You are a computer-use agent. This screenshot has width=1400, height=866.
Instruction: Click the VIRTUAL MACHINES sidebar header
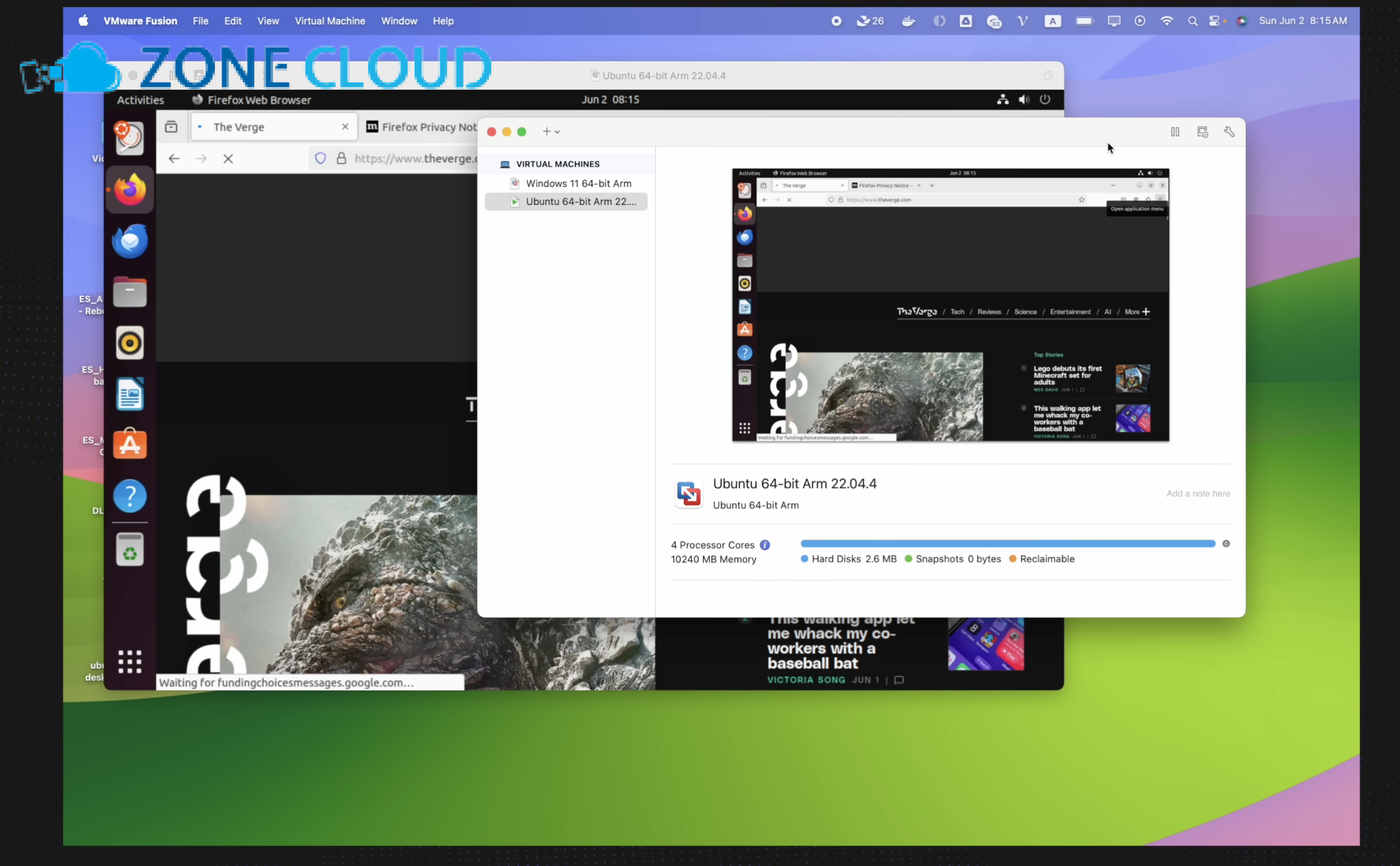[558, 164]
